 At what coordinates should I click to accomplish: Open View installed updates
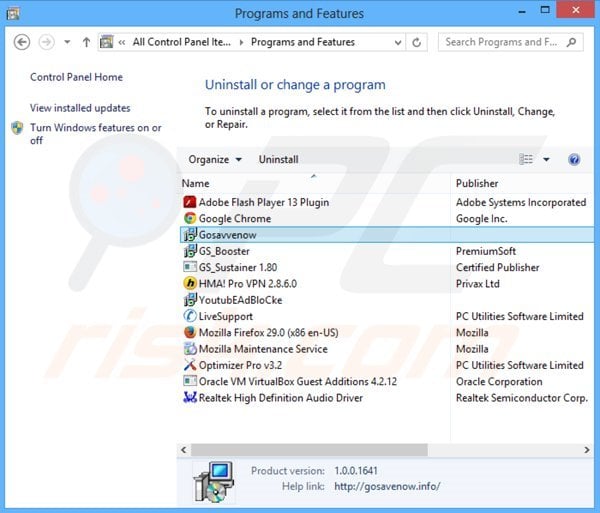80,108
